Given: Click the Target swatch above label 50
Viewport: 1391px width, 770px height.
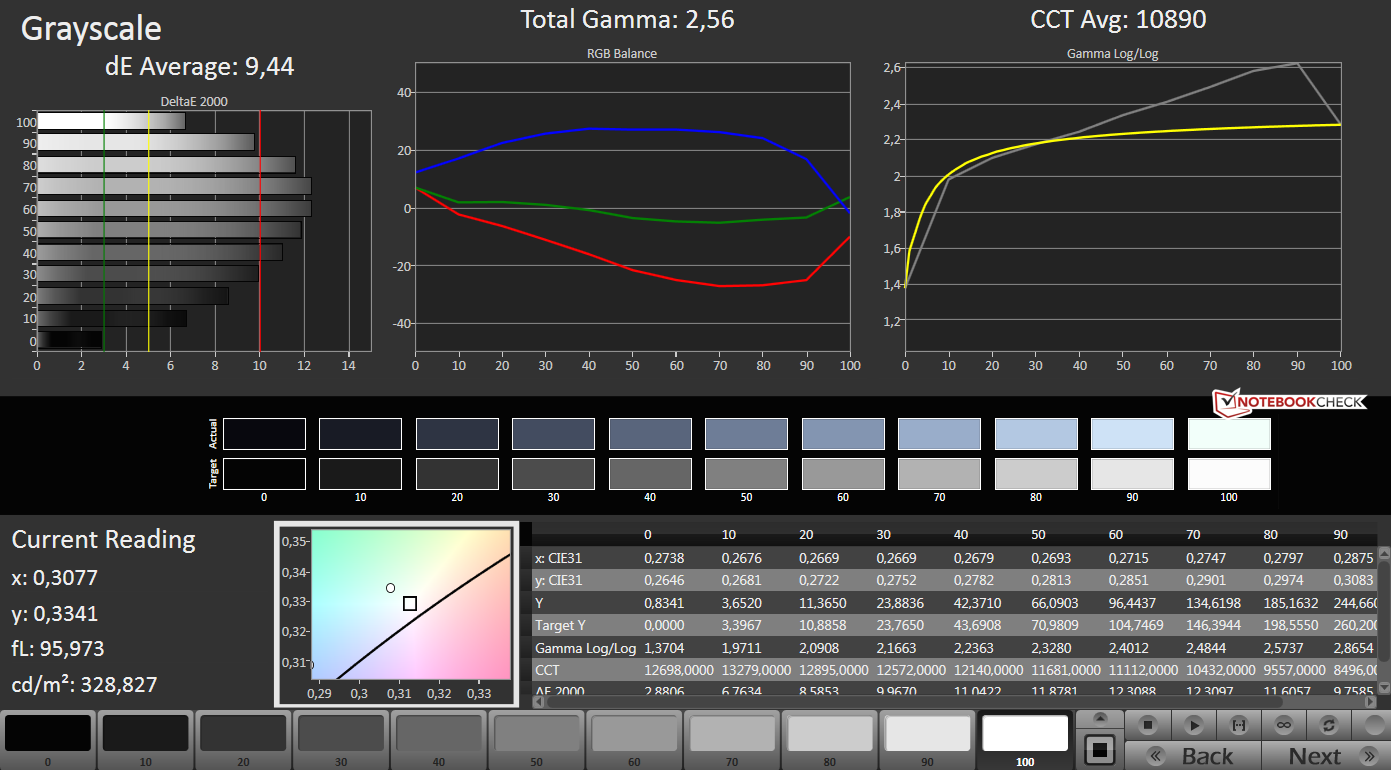Looking at the screenshot, I should click(747, 474).
